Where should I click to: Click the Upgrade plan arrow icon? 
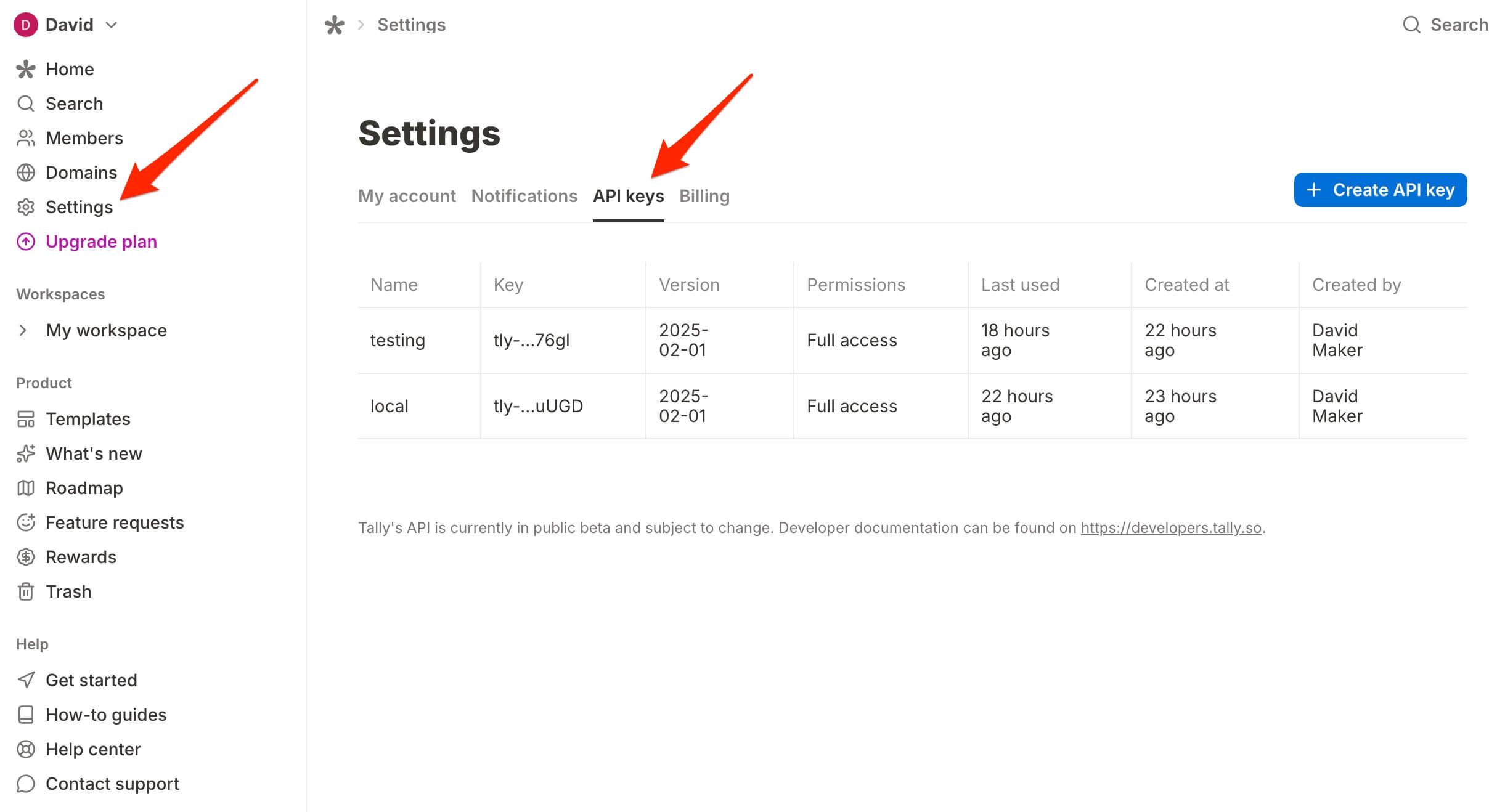point(25,242)
